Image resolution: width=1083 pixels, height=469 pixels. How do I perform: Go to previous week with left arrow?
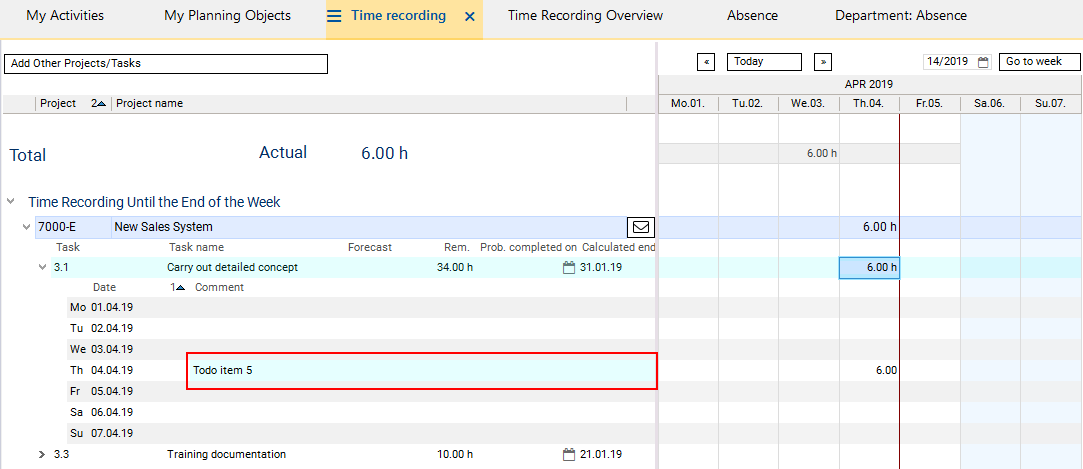[706, 62]
